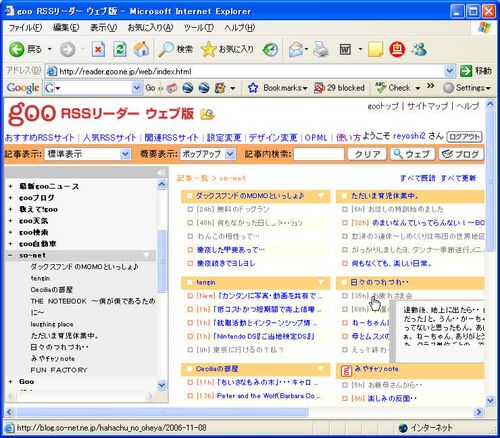Click the 29 blocked popup blocker icon
500x438 pixels.
319,88
